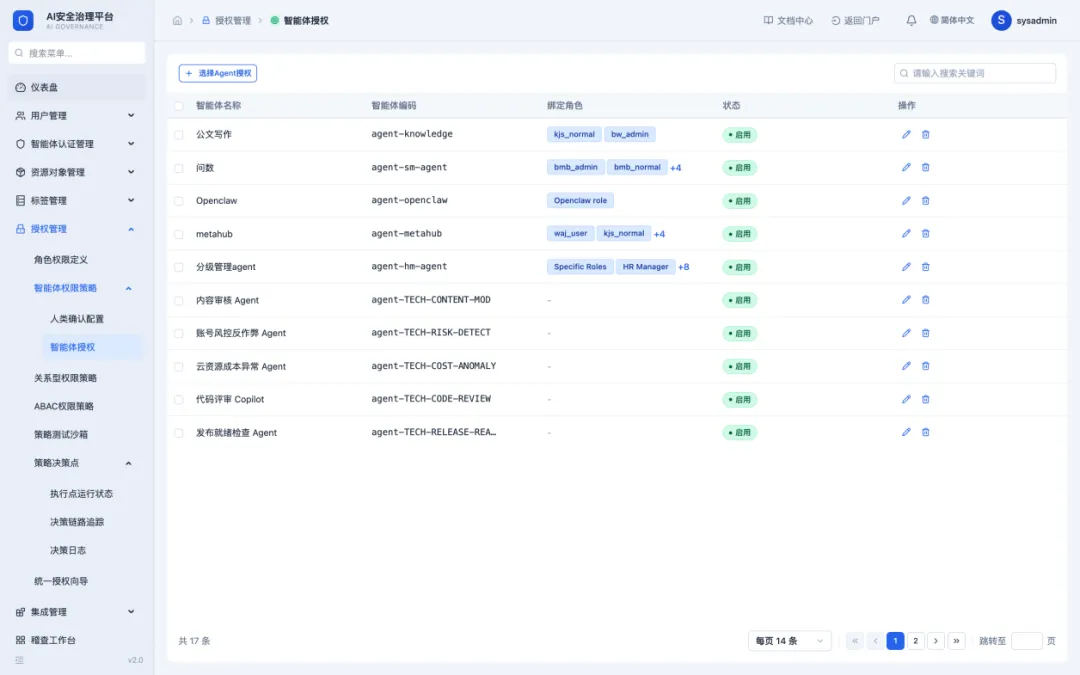The image size is (1080, 675).
Task: Edit the metahub agent authorization
Action: click(906, 233)
